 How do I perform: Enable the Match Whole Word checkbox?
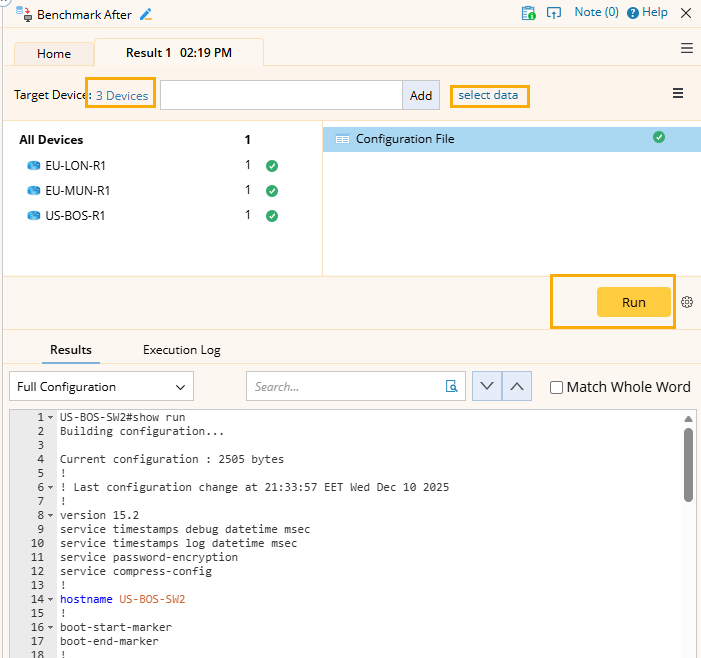pyautogui.click(x=557, y=387)
